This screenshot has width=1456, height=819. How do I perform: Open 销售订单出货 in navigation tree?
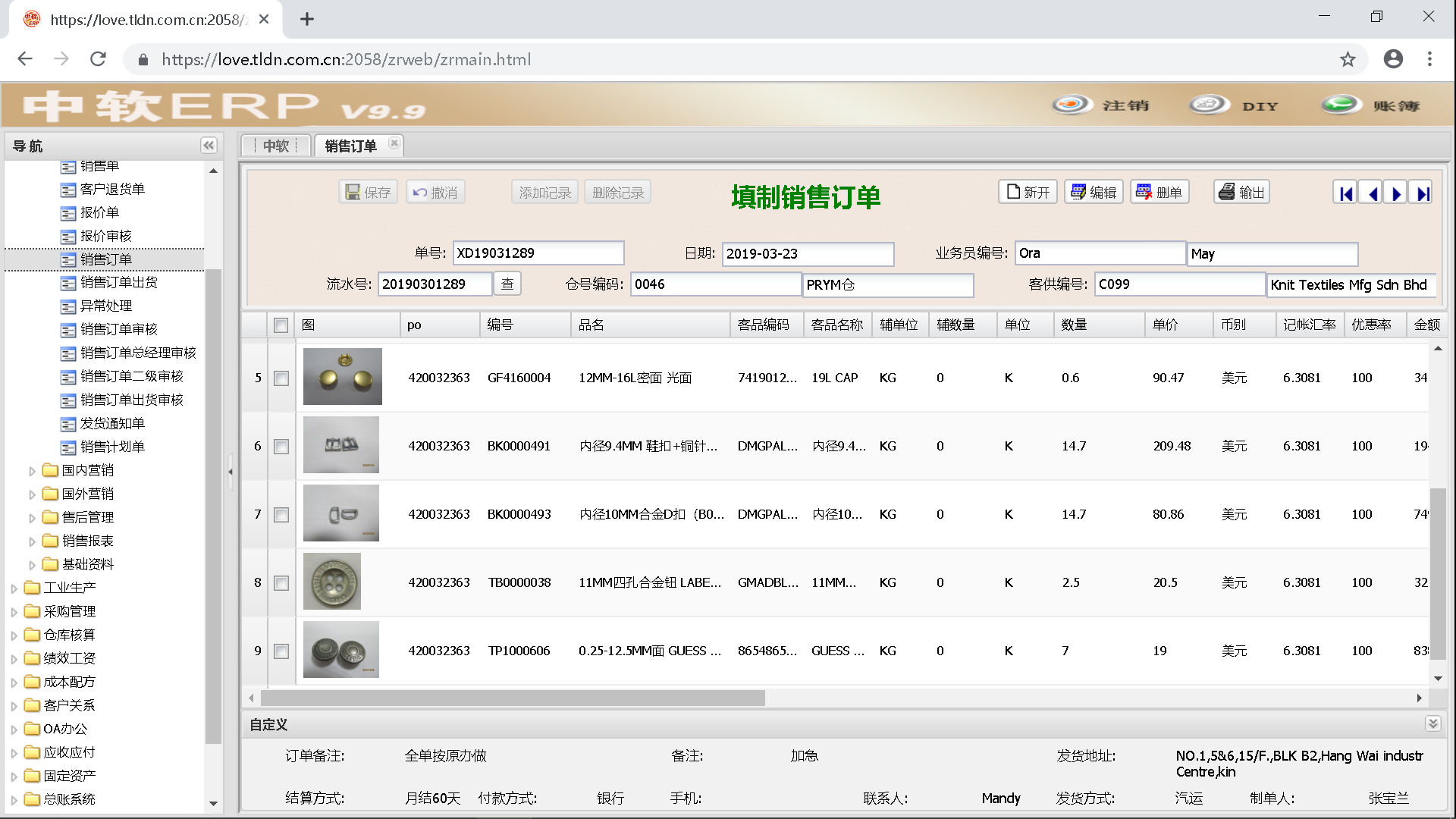[119, 282]
